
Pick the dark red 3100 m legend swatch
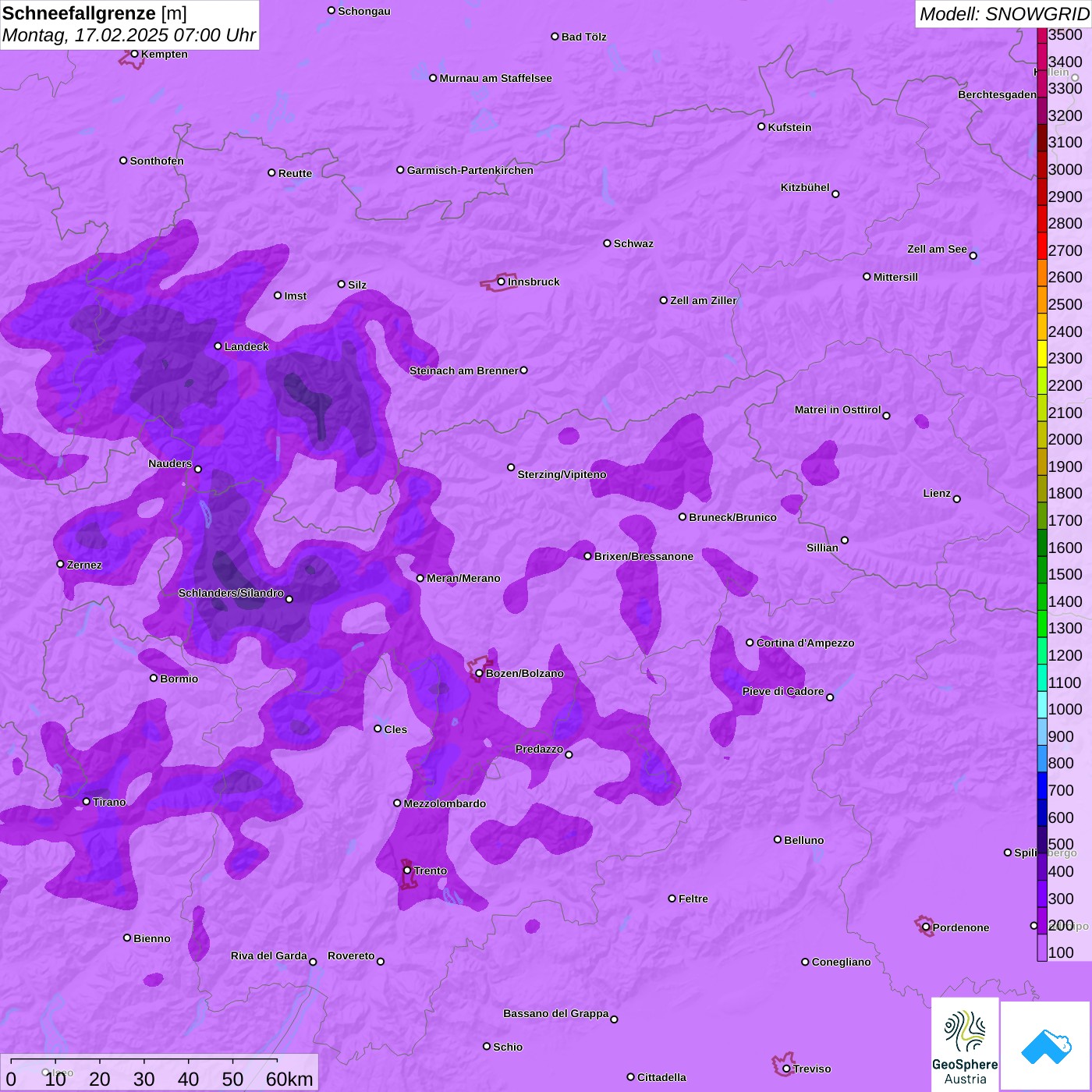pos(1042,138)
